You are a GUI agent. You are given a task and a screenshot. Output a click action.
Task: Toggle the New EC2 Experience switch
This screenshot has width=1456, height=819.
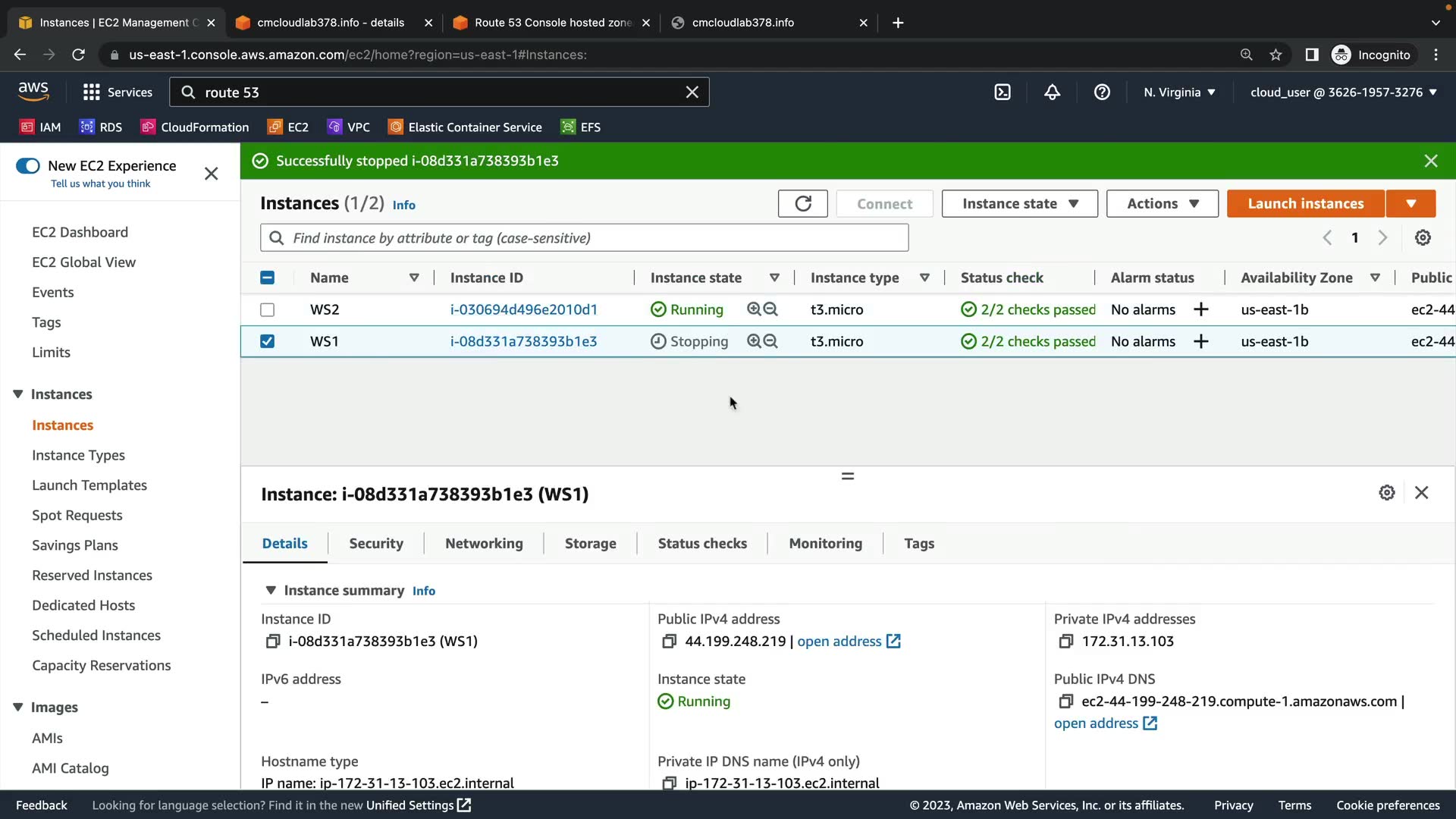(x=28, y=166)
